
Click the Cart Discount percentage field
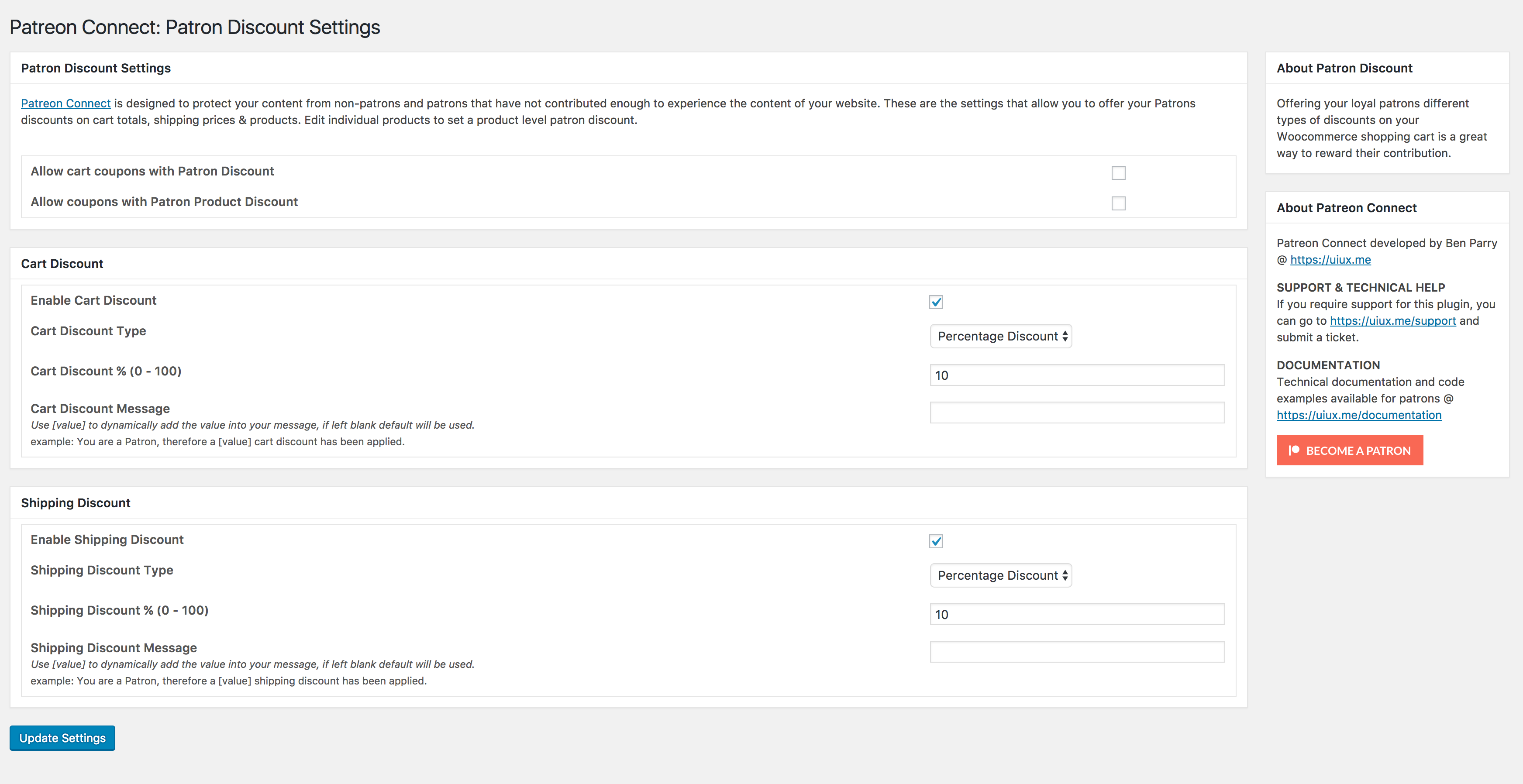[x=1077, y=375]
